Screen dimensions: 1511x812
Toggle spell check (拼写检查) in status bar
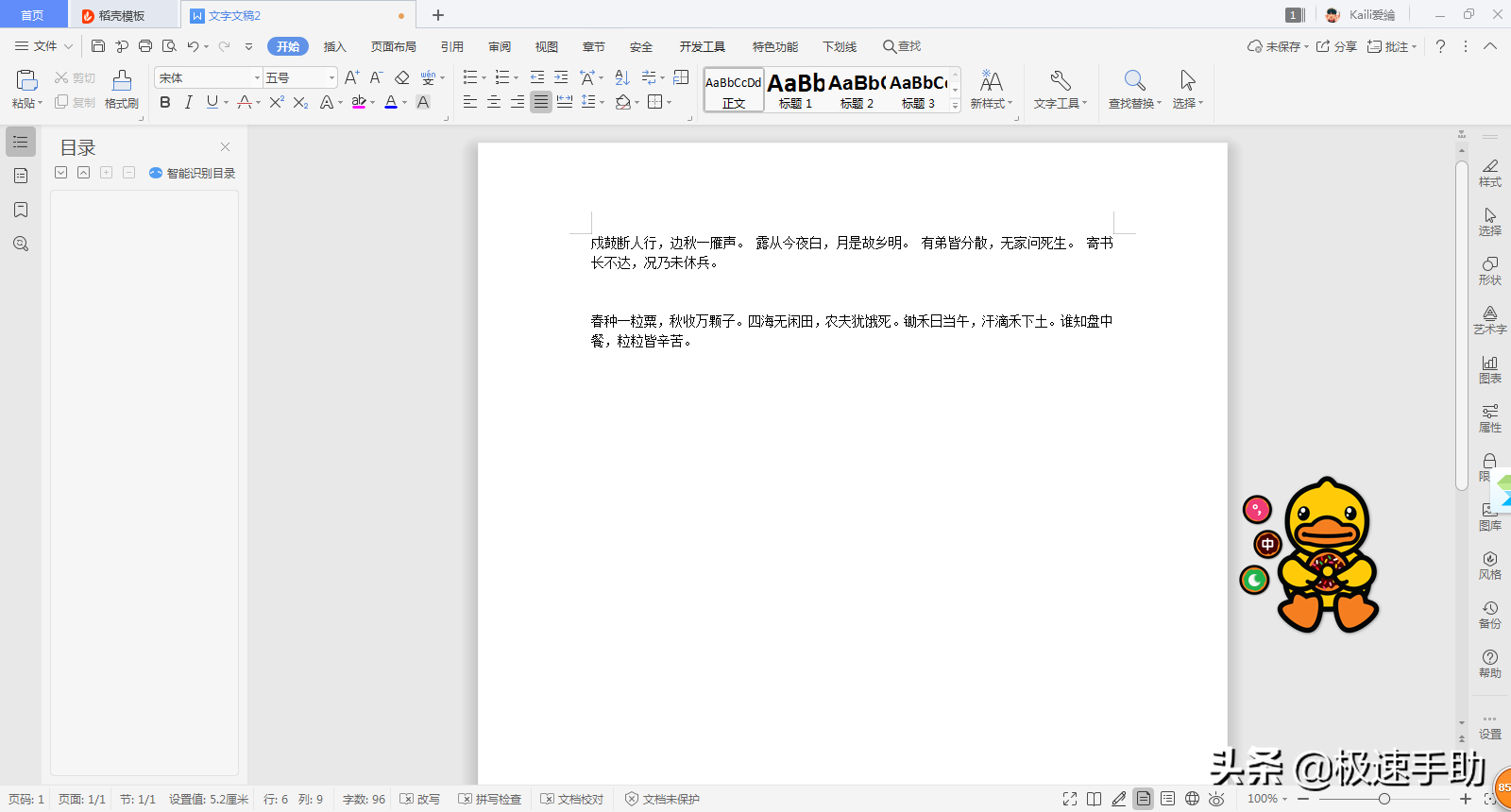pos(490,799)
